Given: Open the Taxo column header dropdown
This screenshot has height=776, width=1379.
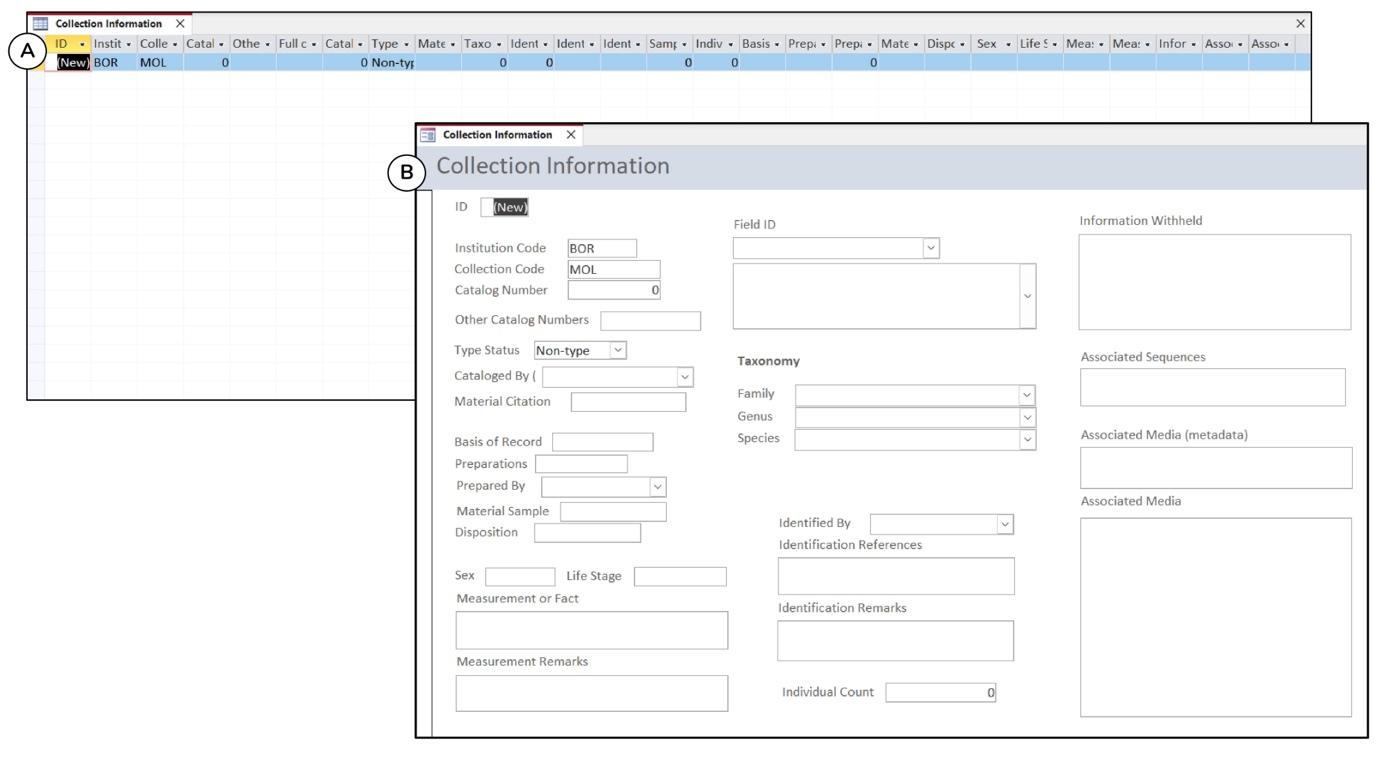Looking at the screenshot, I should (x=500, y=44).
